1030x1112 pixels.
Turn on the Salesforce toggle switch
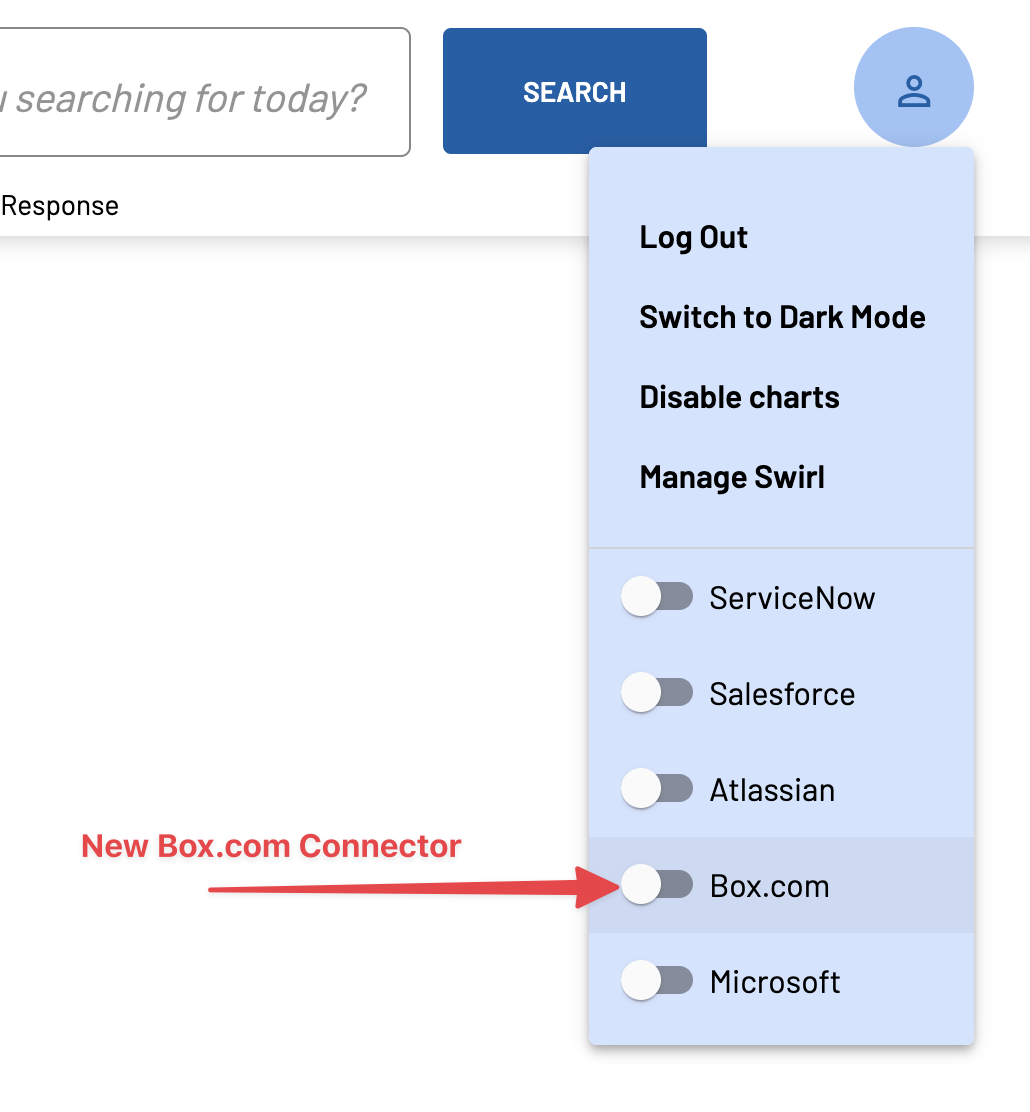coord(657,692)
